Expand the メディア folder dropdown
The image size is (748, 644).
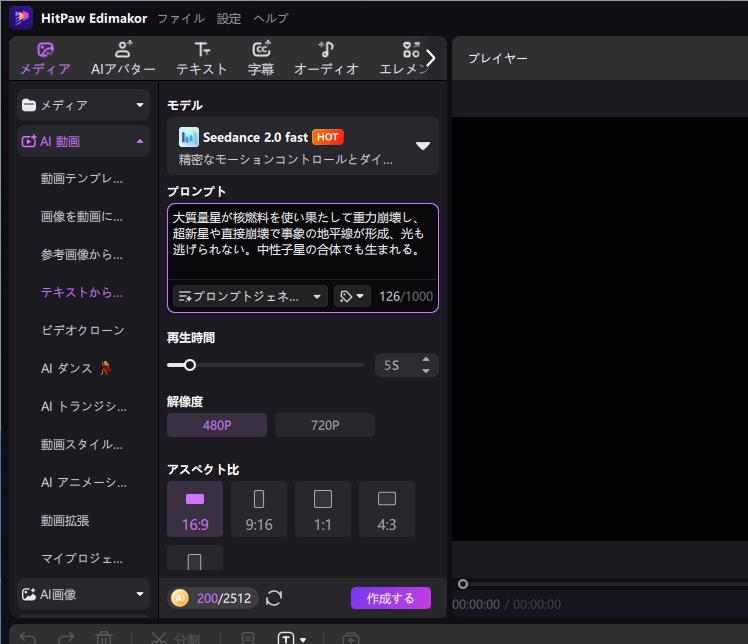pos(83,105)
